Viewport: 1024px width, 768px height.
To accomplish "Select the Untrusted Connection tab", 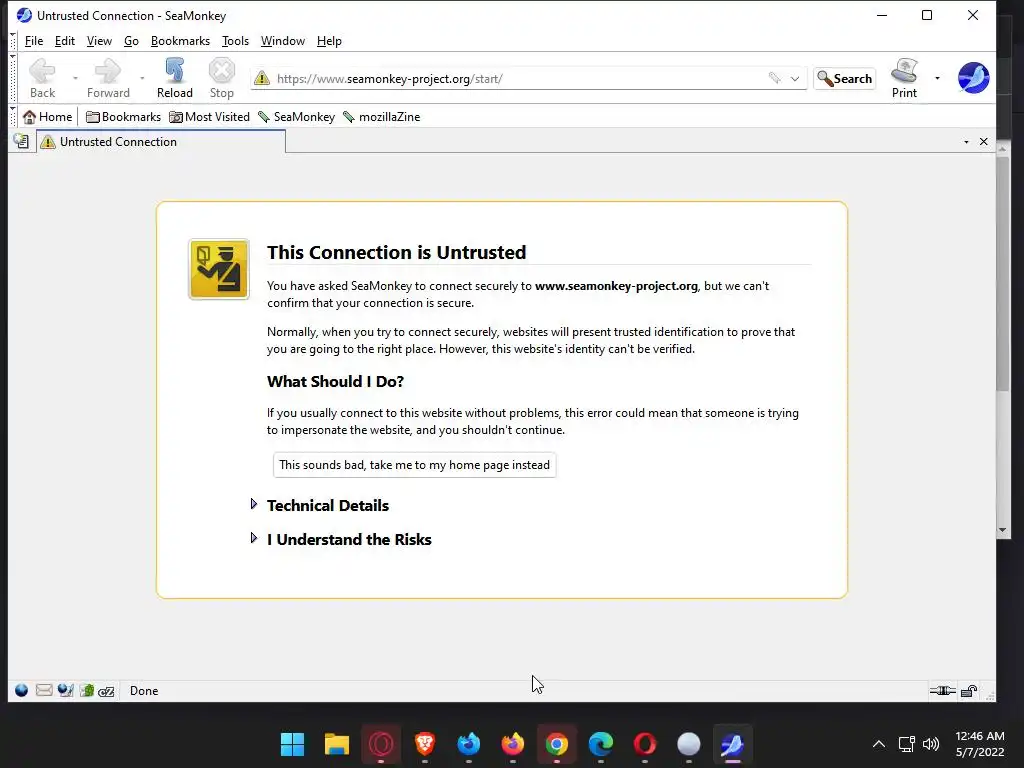I will click(161, 142).
